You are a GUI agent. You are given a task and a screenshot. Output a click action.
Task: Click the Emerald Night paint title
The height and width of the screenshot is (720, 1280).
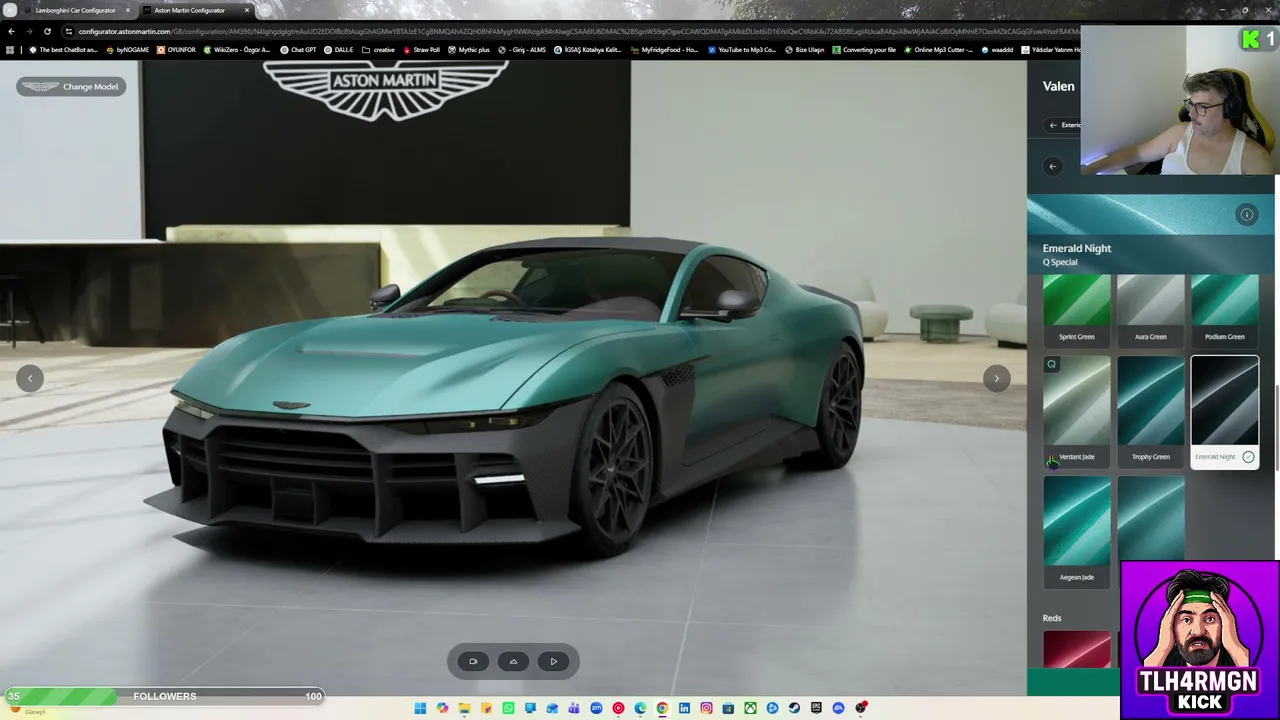[x=1077, y=248]
